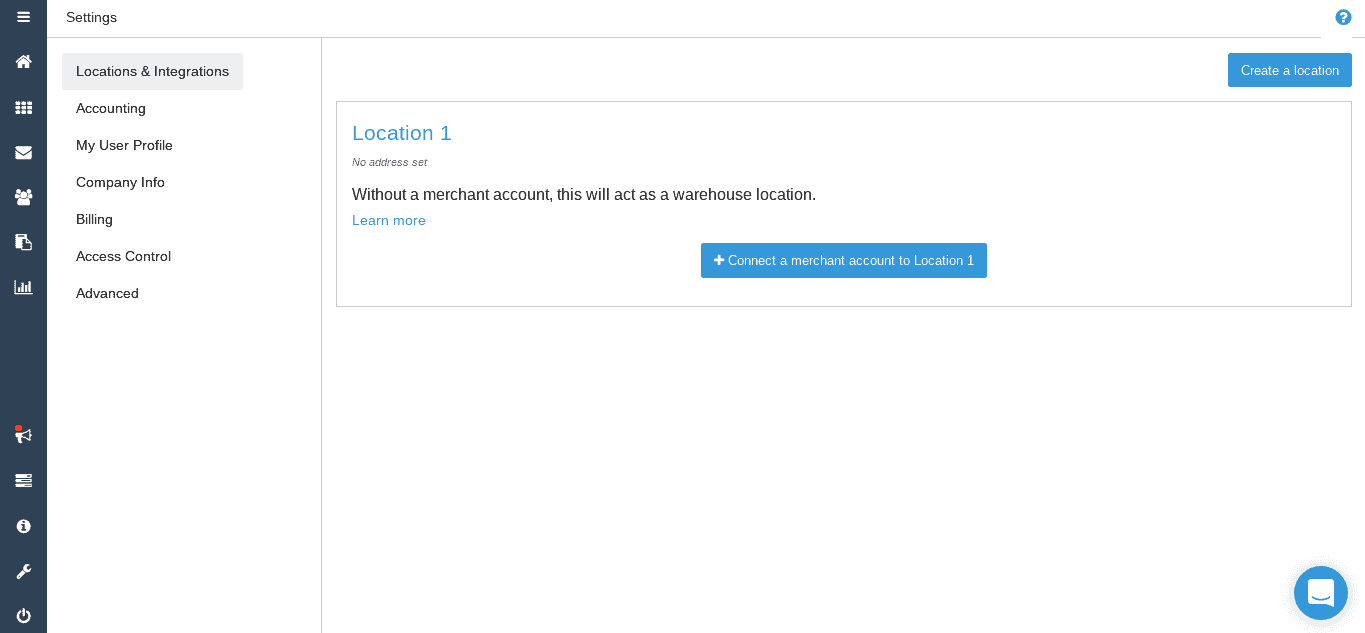Open the chat support bubble

[x=1321, y=593]
